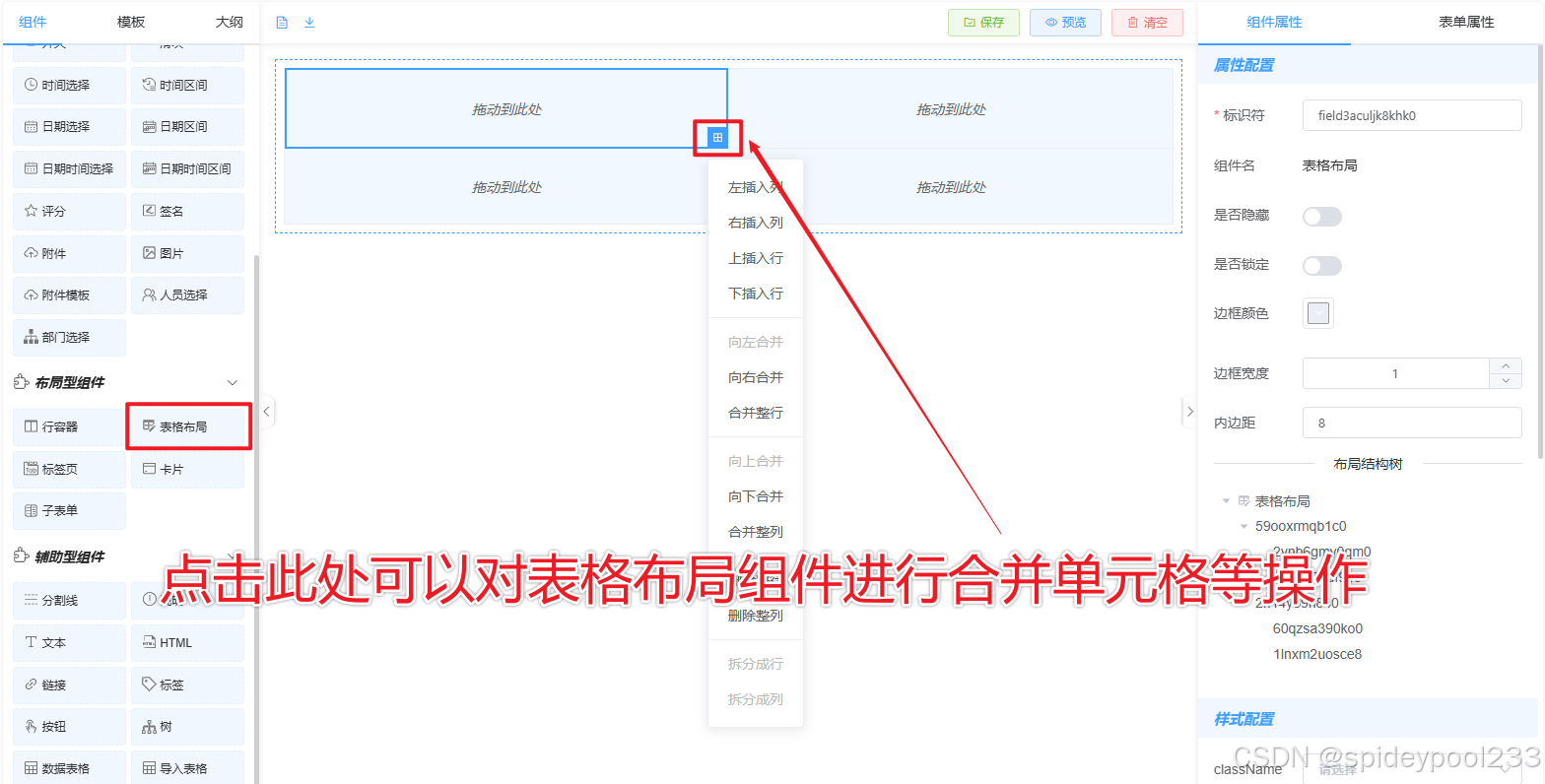Choose the 部门选择 department picker component
Viewport: 1545px width, 784px height.
69,338
